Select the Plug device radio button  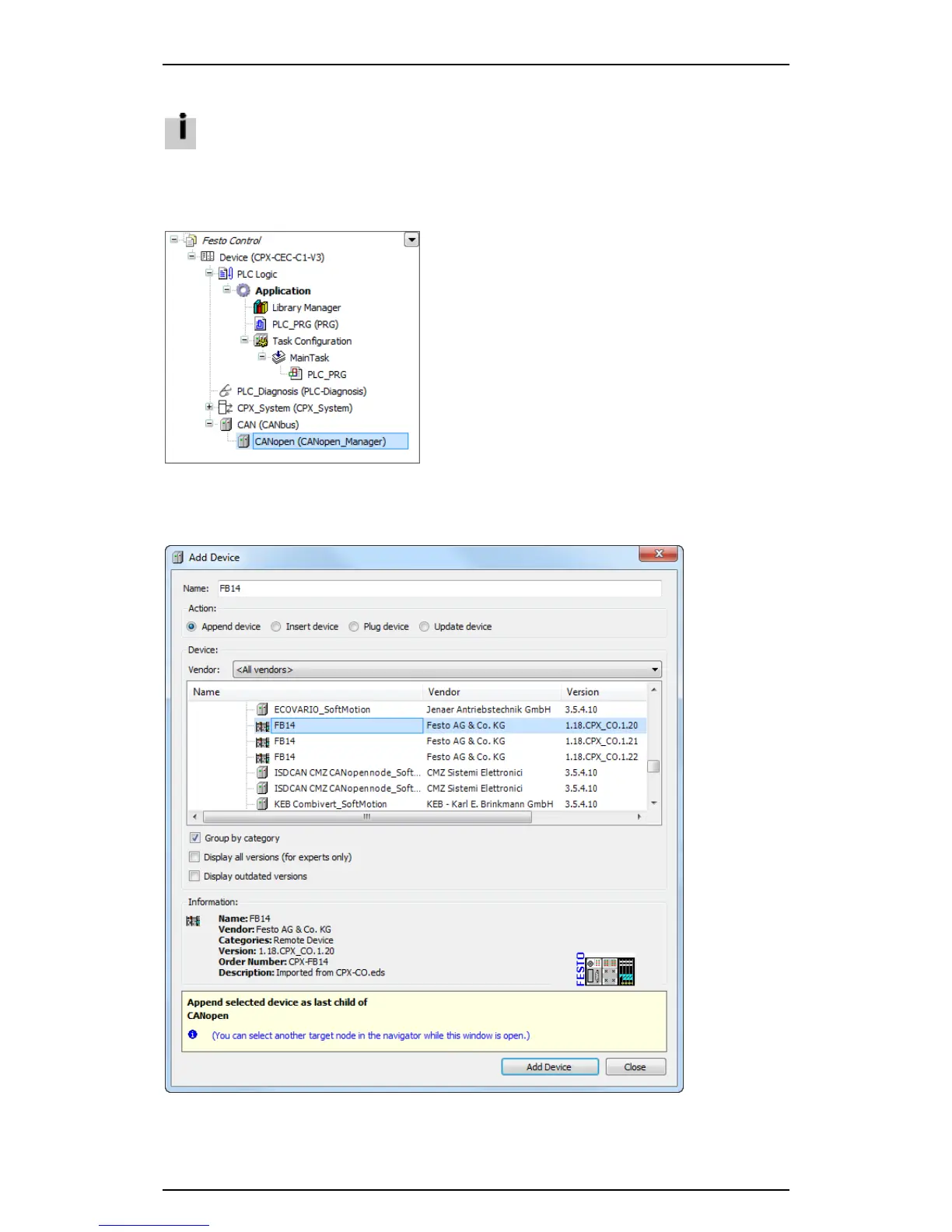pyautogui.click(x=354, y=627)
